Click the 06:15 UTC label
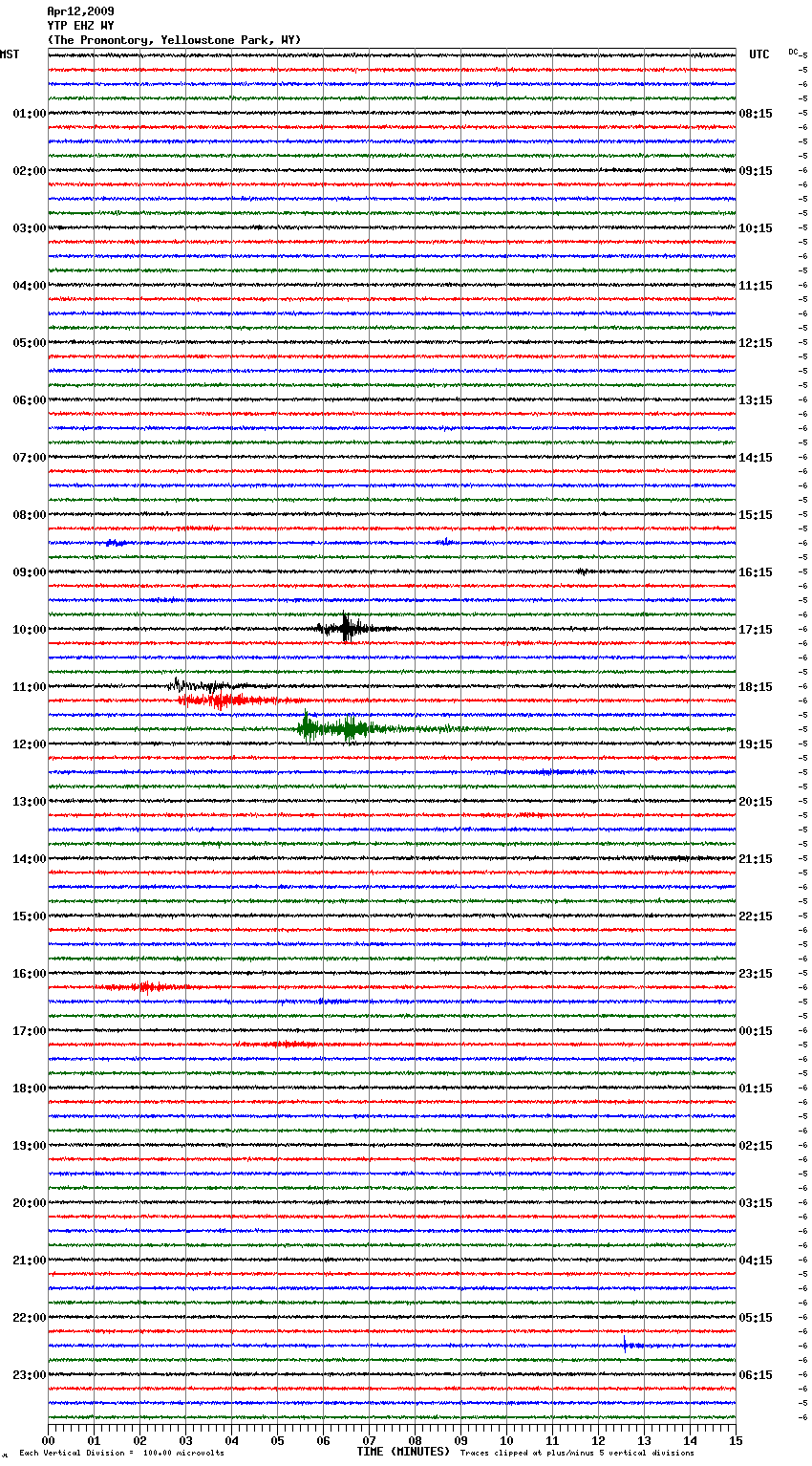The height and width of the screenshot is (1466, 812). tap(756, 1375)
